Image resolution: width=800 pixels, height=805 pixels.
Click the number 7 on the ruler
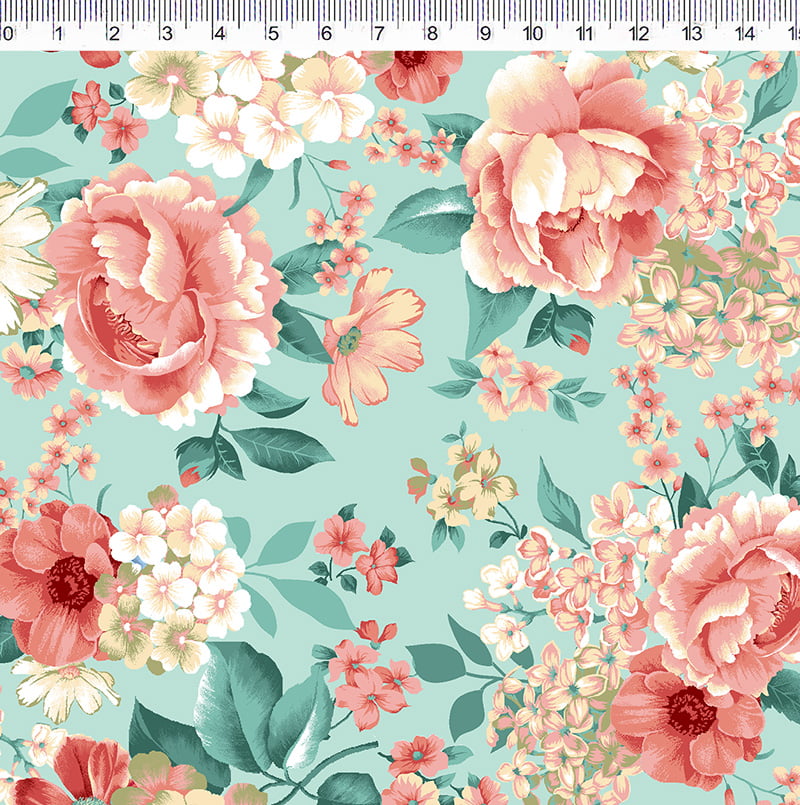tap(379, 34)
